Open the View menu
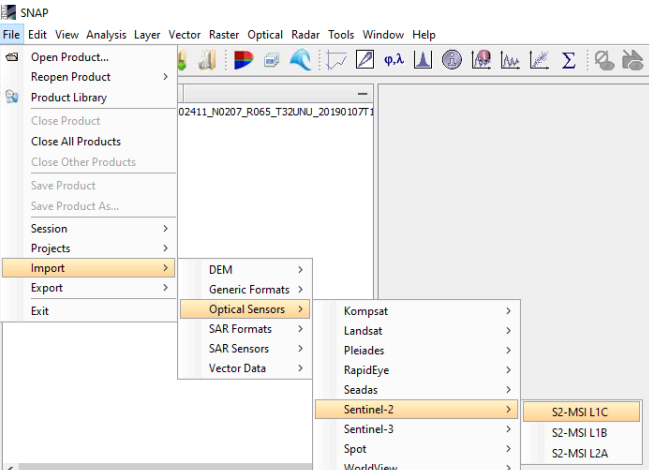Image resolution: width=649 pixels, height=470 pixels. point(67,35)
